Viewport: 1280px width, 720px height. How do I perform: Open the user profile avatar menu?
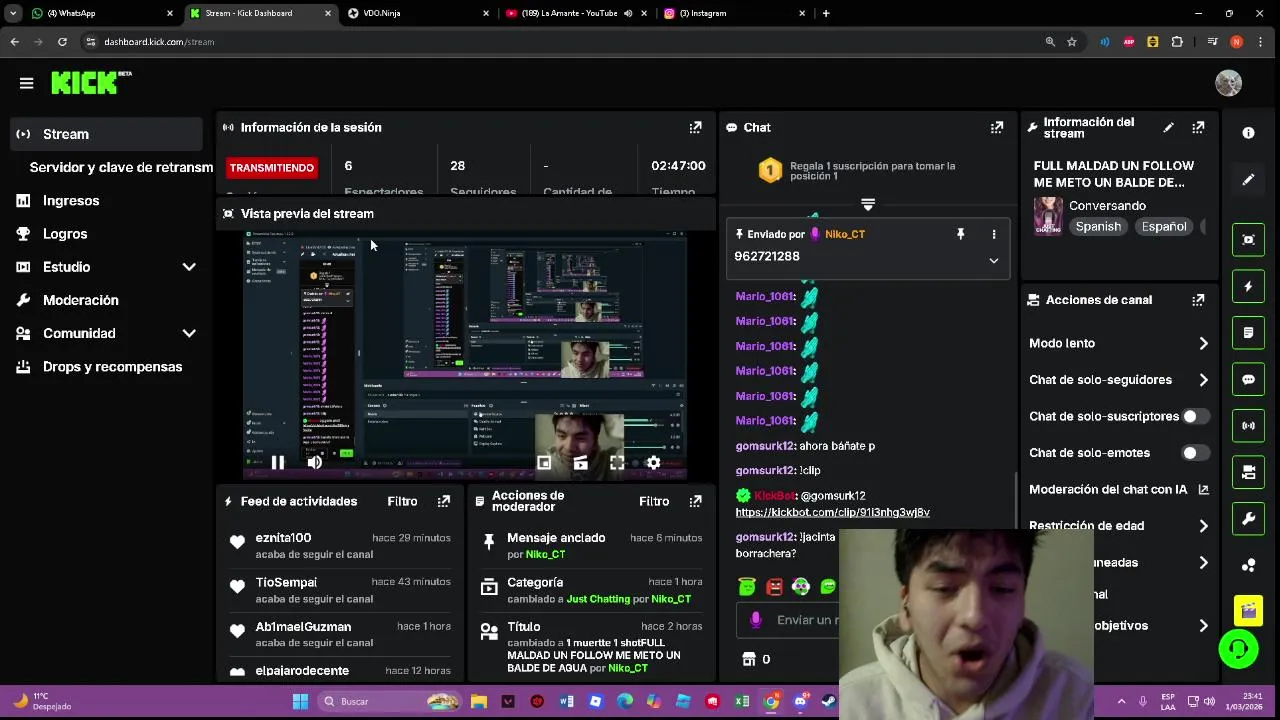pyautogui.click(x=1228, y=83)
